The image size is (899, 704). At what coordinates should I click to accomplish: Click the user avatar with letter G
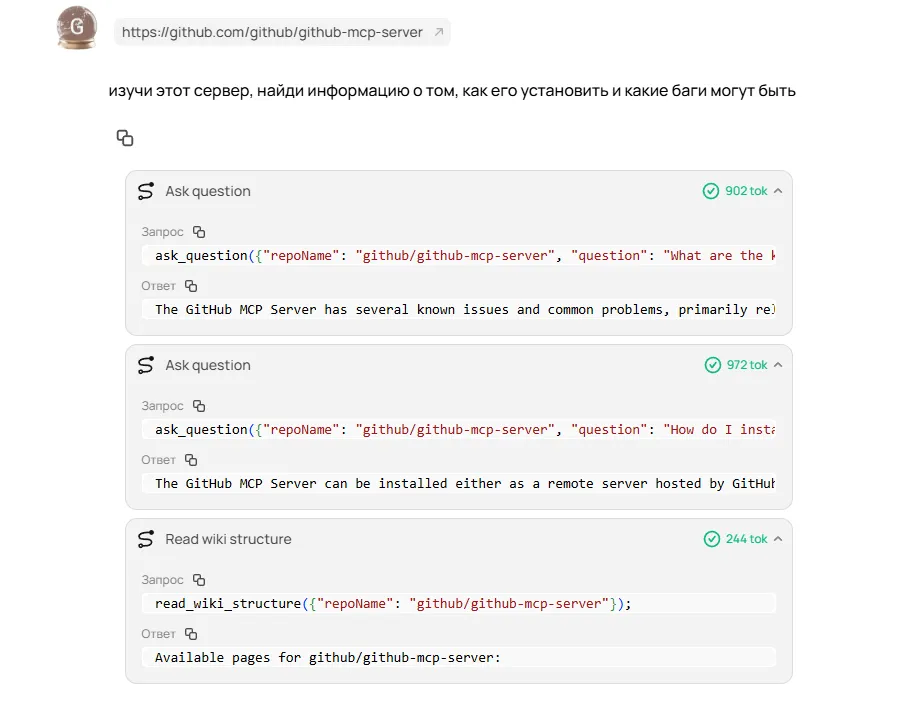(77, 27)
